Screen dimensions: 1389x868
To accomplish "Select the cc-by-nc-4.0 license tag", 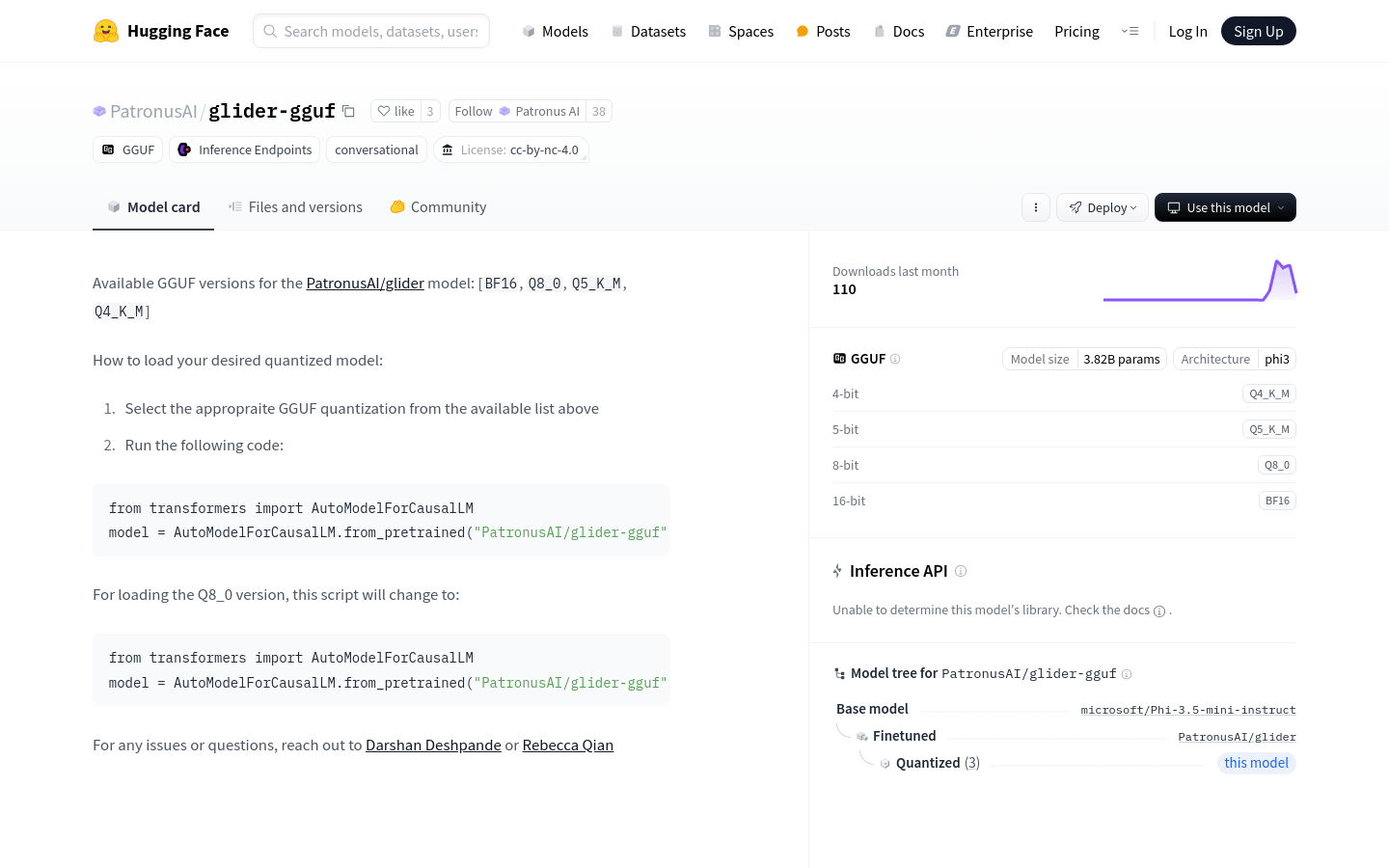I will pyautogui.click(x=511, y=149).
